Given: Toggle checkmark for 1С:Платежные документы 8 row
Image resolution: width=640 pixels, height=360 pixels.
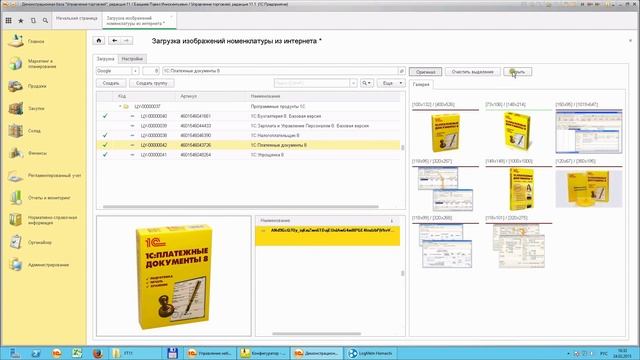Looking at the screenshot, I should click(x=105, y=145).
